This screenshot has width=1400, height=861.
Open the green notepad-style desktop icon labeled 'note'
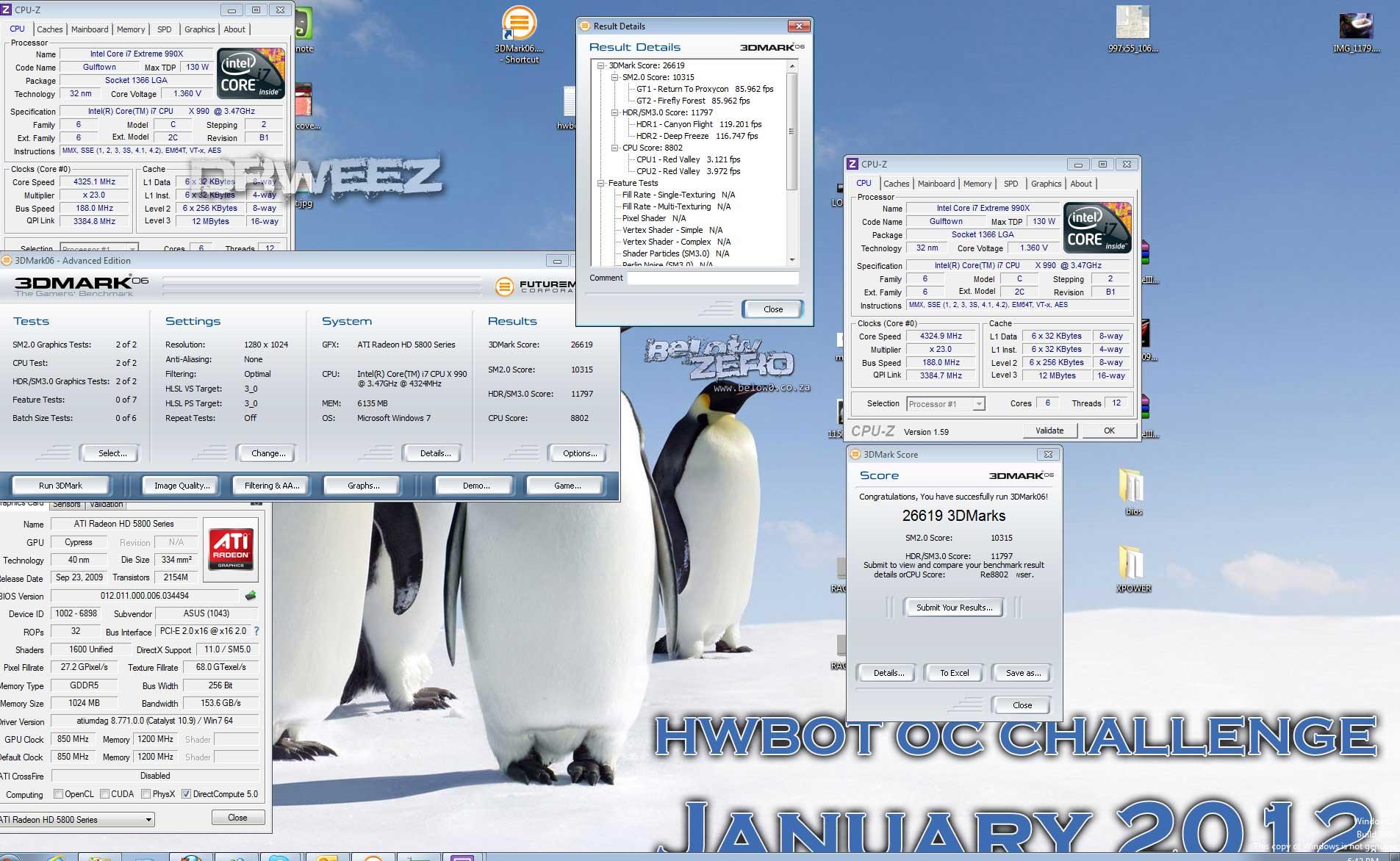304,29
